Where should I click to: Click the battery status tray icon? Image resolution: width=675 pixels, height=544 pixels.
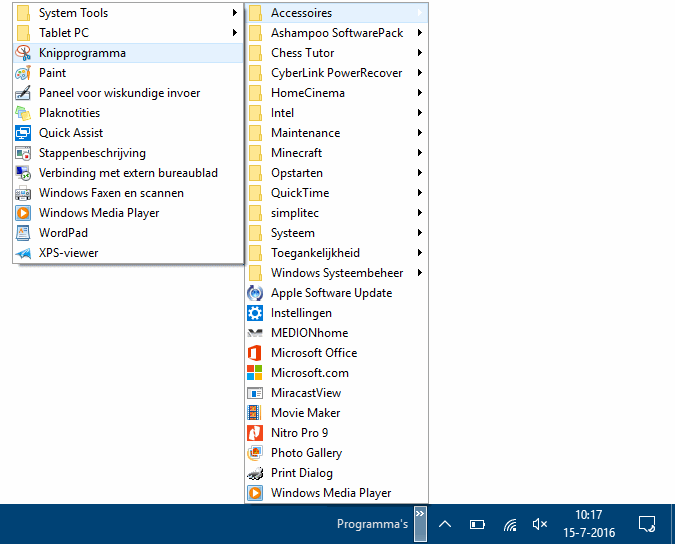click(477, 524)
